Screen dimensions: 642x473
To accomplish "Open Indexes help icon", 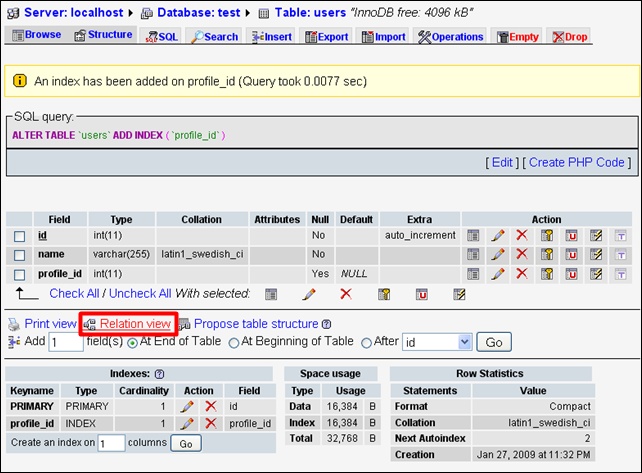I will (x=160, y=374).
